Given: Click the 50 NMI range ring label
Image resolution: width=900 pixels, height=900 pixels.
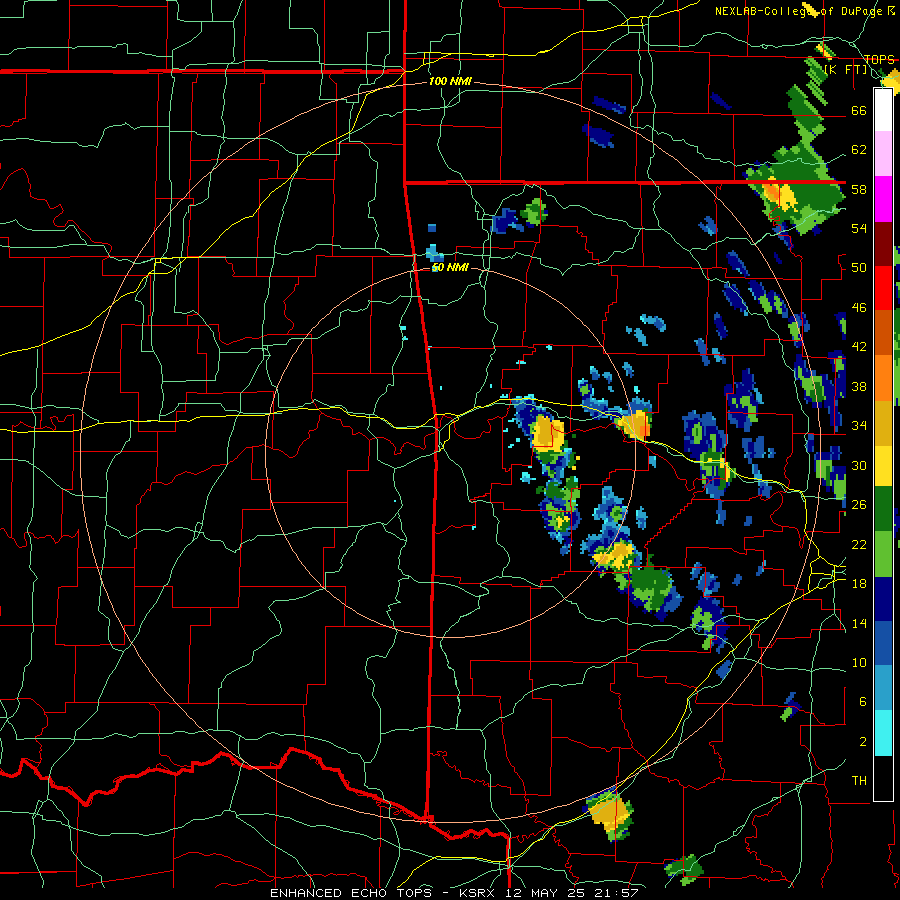Looking at the screenshot, I should (450, 267).
